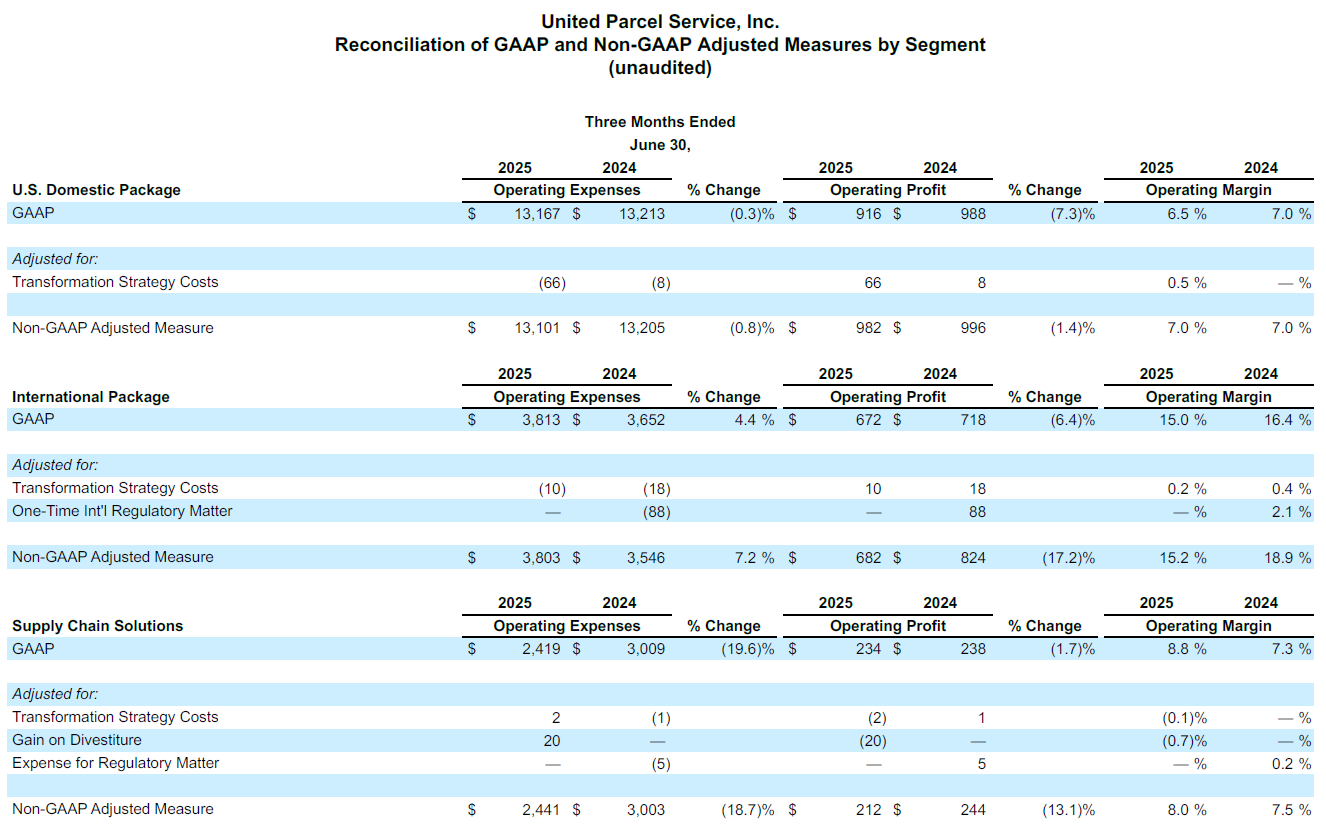This screenshot has width=1326, height=831.
Task: Click the 238 operating profit figure
Action: click(x=973, y=649)
